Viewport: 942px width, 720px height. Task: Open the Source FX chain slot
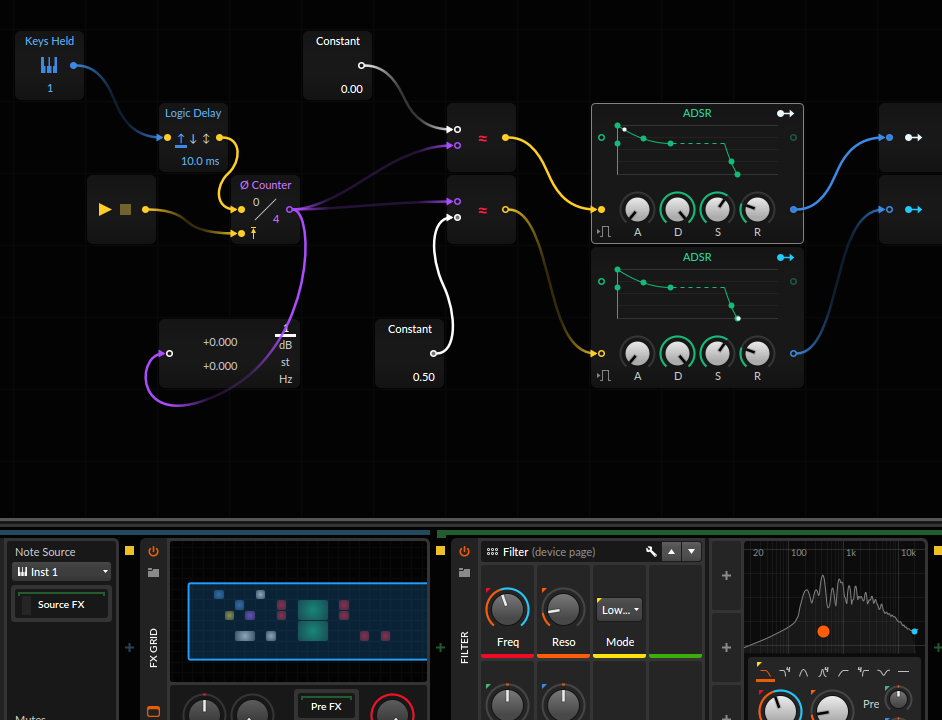point(61,605)
